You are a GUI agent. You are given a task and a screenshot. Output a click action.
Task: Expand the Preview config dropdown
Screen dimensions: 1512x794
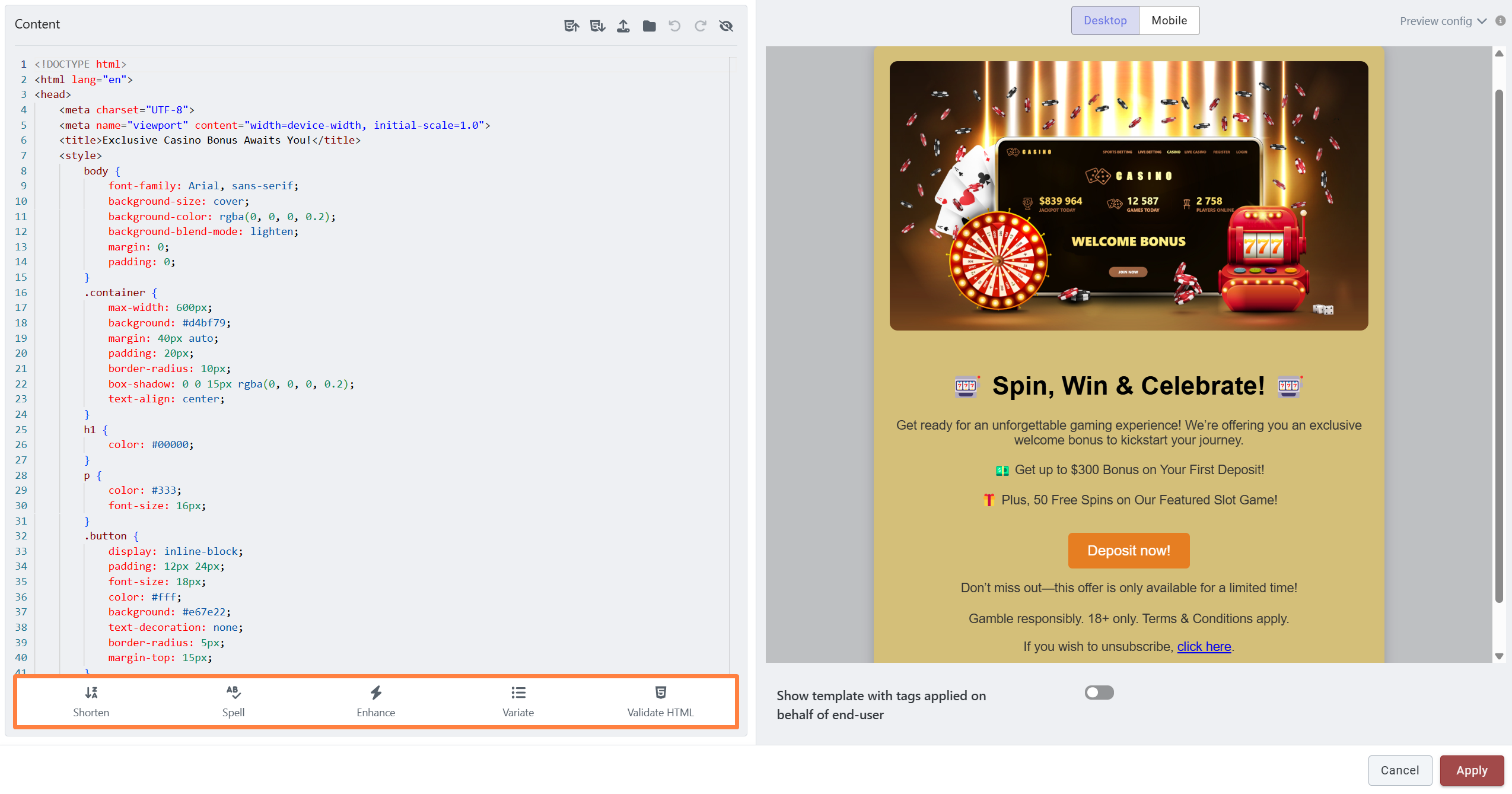(1443, 21)
